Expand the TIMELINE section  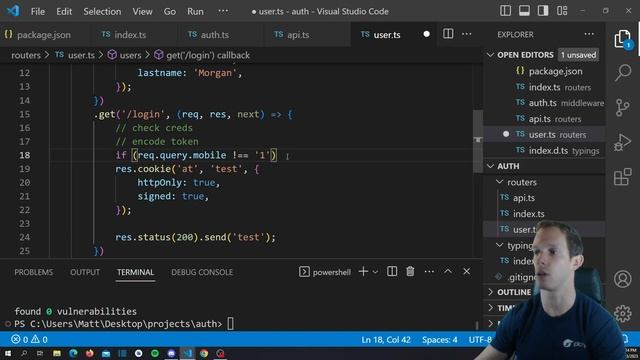491,308
